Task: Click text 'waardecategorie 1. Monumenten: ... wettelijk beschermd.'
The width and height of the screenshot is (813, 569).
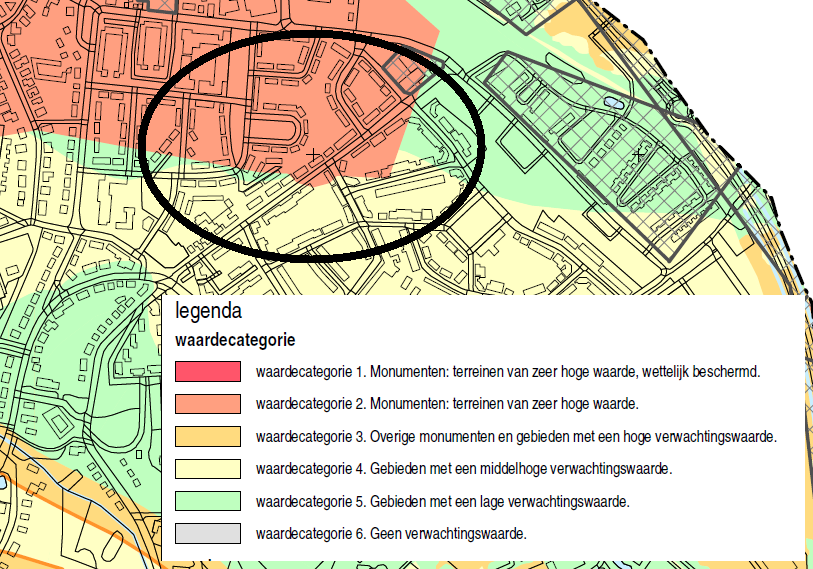Action: [508, 372]
